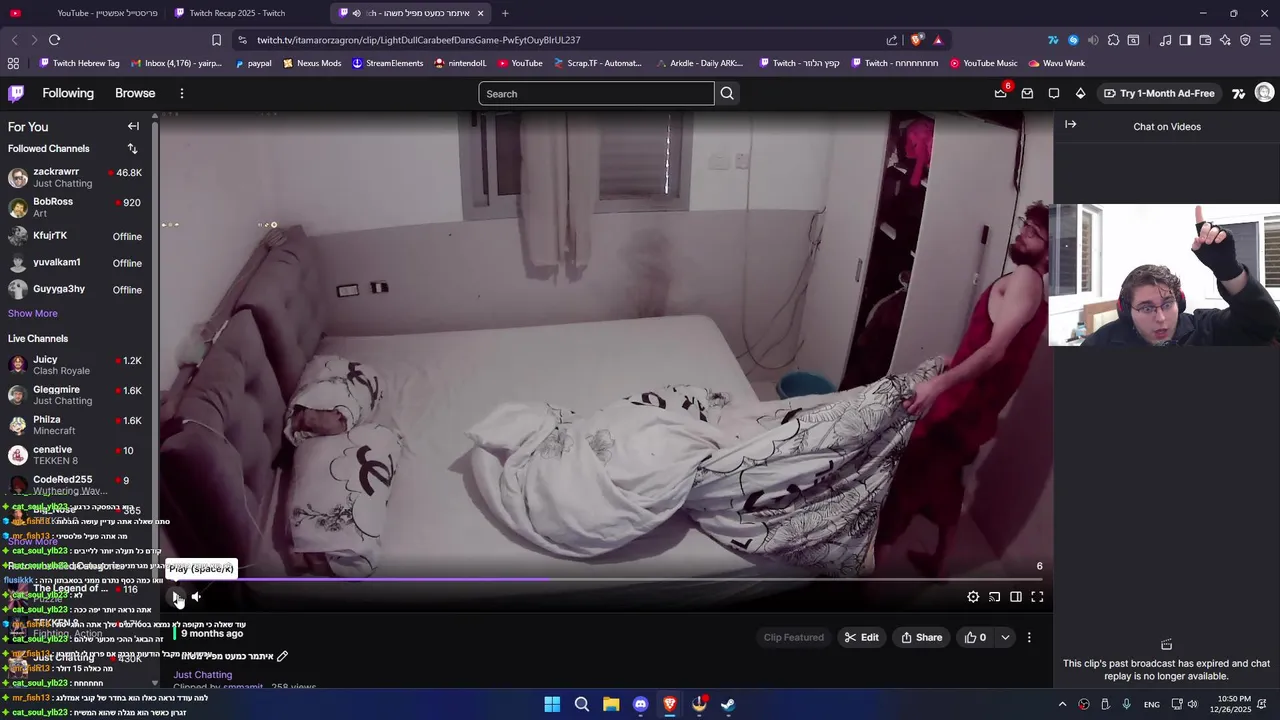1280x720 pixels.
Task: Open Prime loot crown notifications
Action: tap(1001, 93)
